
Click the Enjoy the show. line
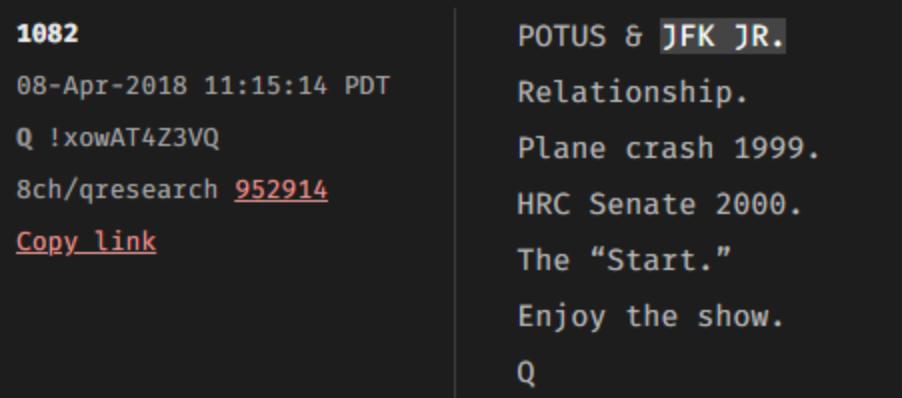click(651, 316)
